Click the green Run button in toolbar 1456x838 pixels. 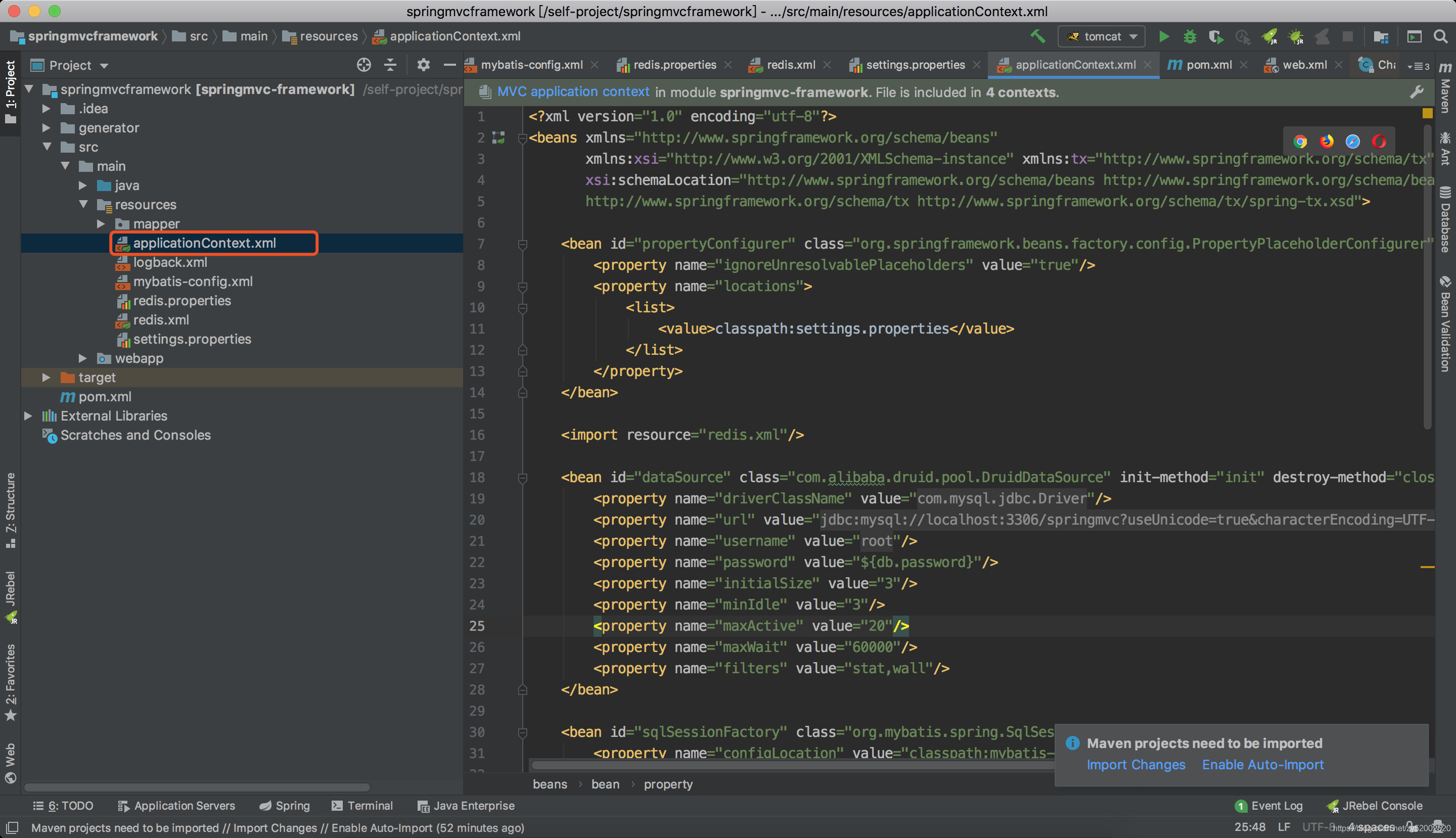point(1163,37)
